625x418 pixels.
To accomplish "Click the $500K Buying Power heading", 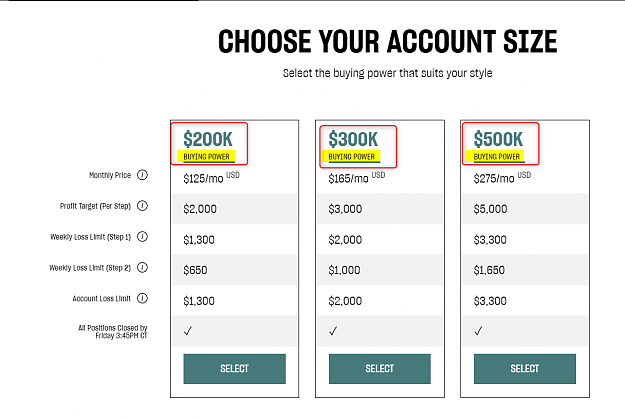I will (498, 145).
